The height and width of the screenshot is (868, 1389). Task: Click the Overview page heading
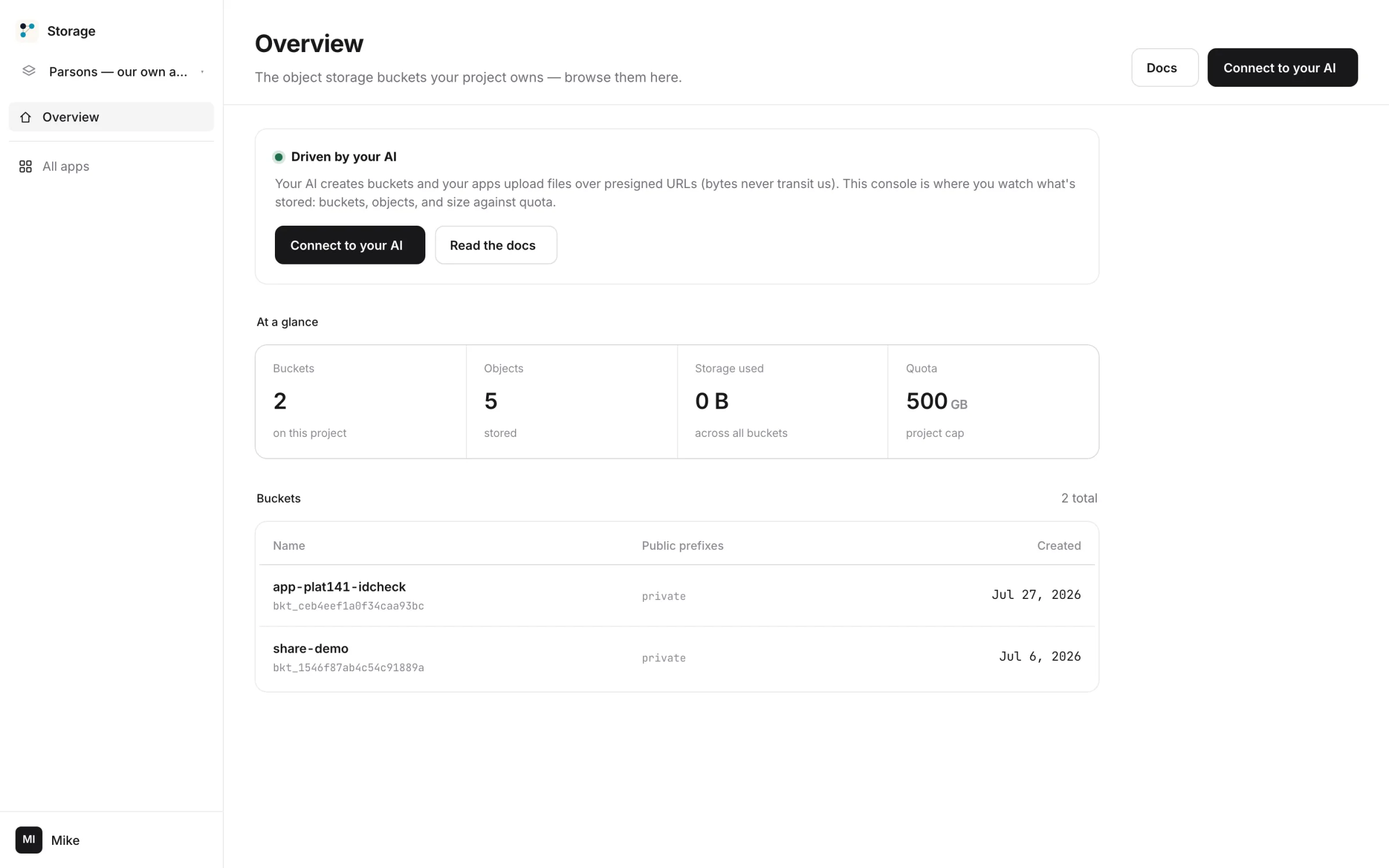309,44
